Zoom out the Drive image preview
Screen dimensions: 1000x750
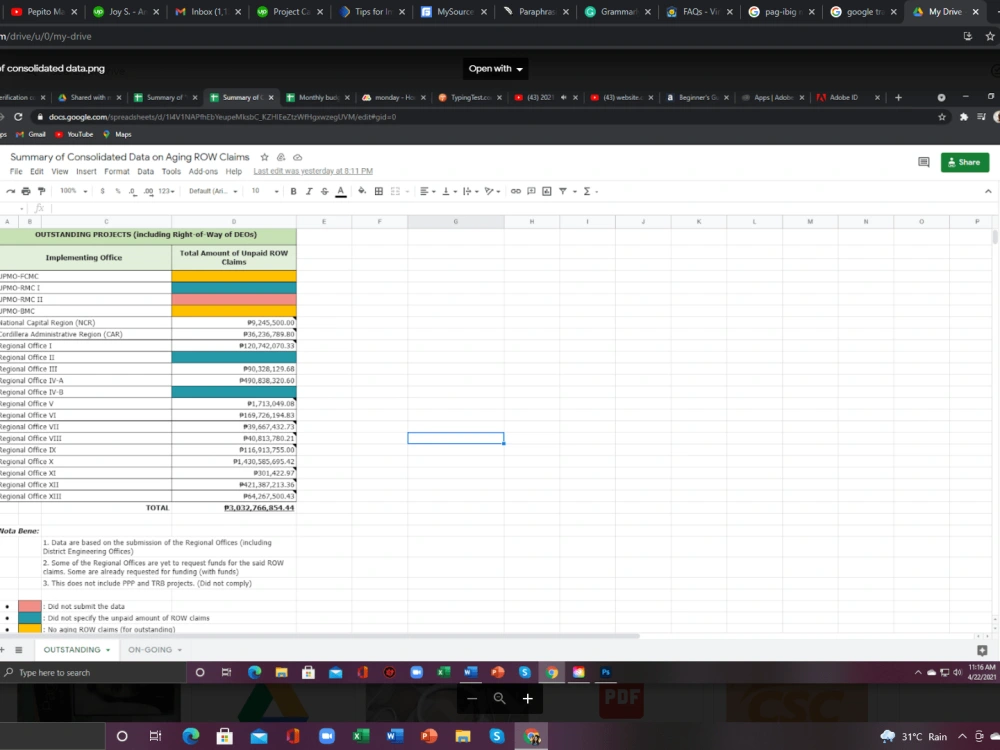pos(472,698)
